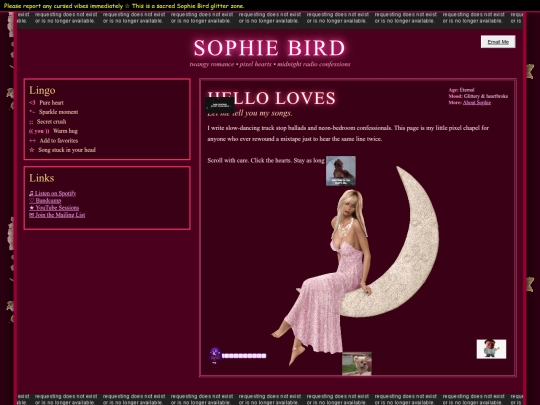Click the 'Let me tell you my songs' subtitle
This screenshot has width=540, height=405.
click(x=250, y=113)
